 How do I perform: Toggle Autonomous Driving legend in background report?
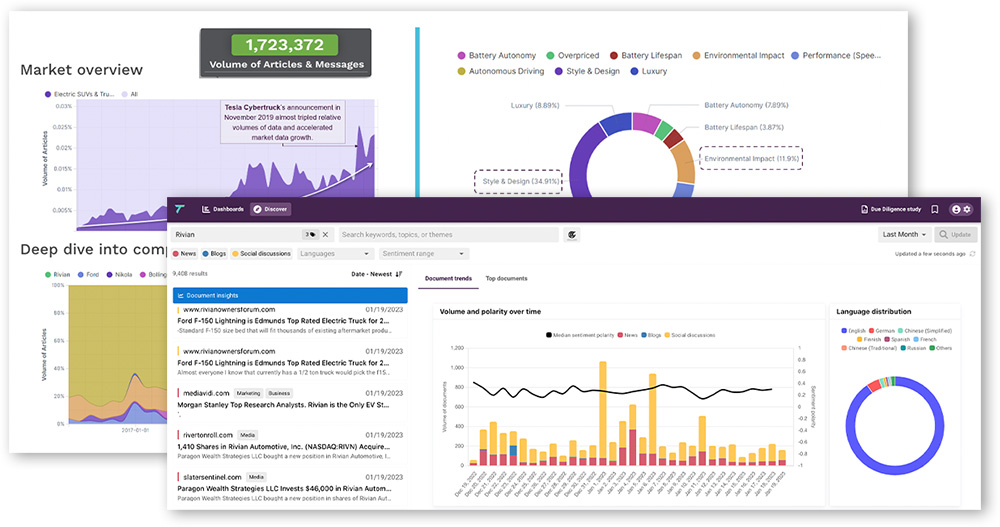pyautogui.click(x=501, y=71)
